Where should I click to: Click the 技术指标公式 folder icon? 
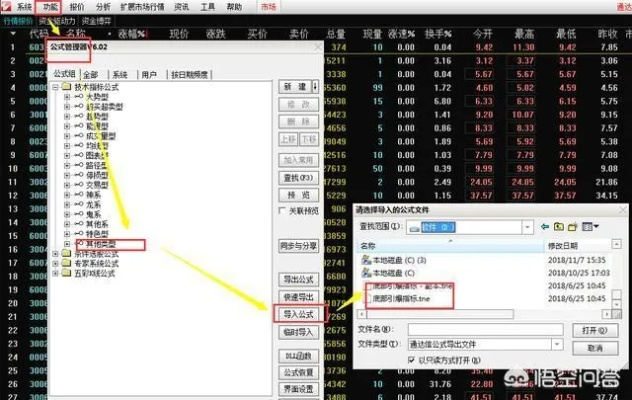[67, 87]
